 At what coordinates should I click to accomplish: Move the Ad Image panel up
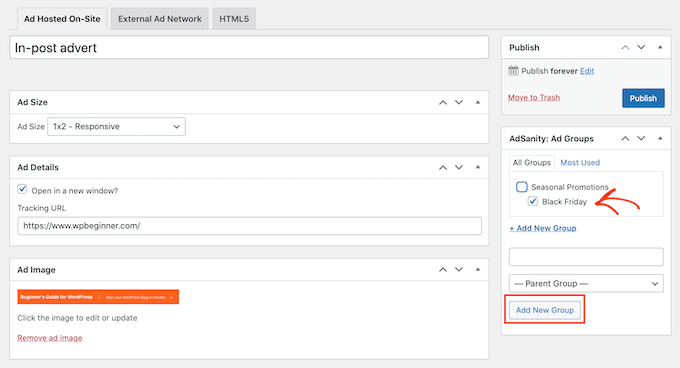pyautogui.click(x=443, y=270)
